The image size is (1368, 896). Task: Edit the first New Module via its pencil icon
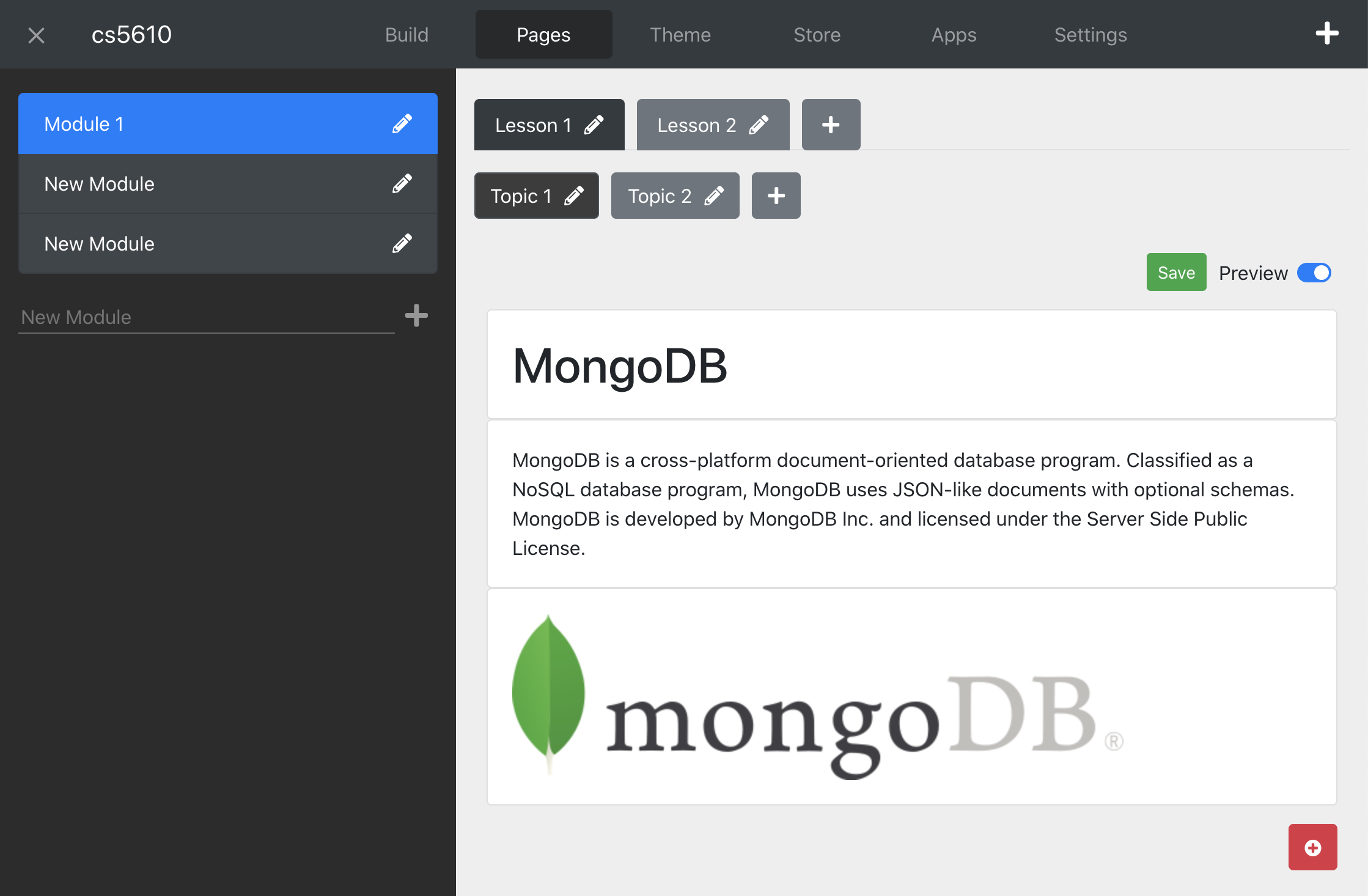pyautogui.click(x=402, y=183)
